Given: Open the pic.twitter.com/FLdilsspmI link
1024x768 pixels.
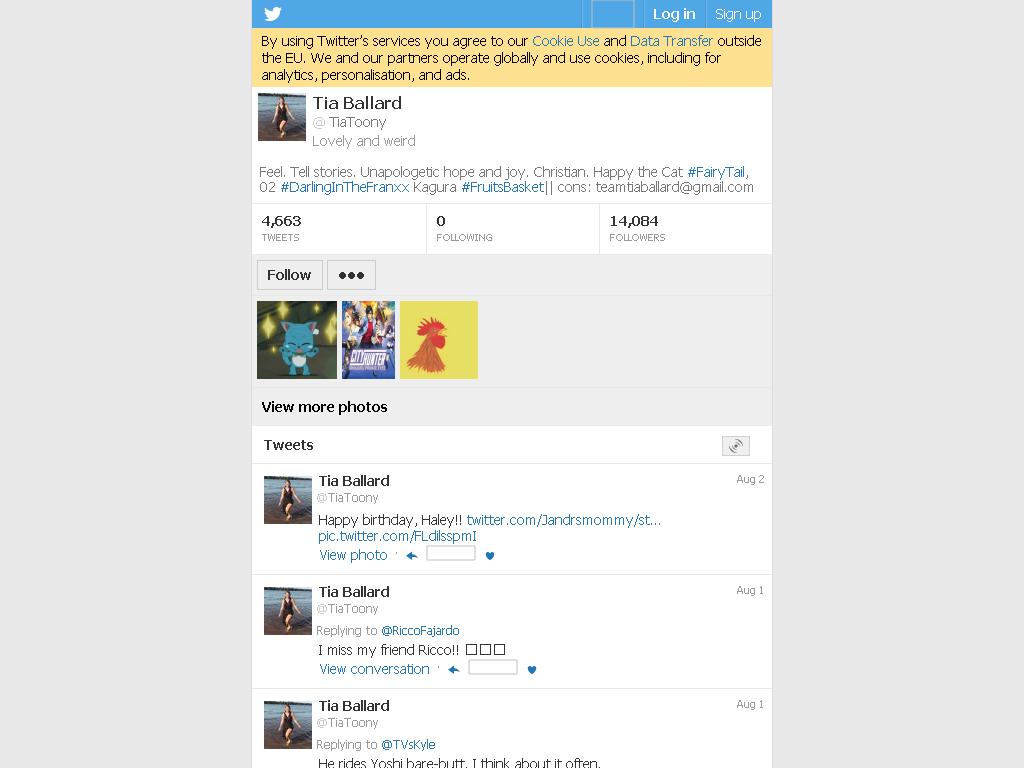Looking at the screenshot, I should (x=397, y=536).
